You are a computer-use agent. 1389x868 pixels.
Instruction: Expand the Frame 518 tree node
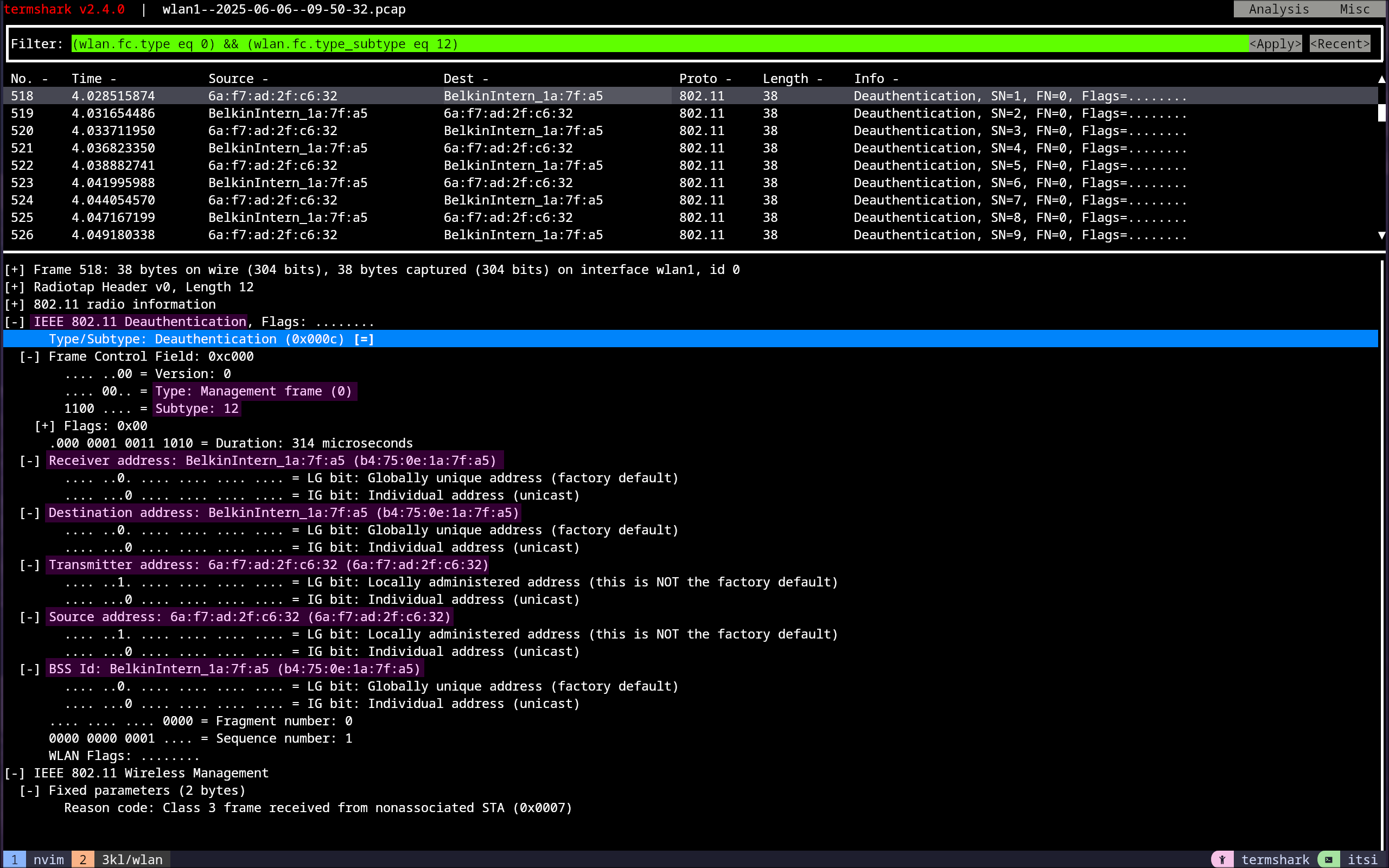(14, 270)
